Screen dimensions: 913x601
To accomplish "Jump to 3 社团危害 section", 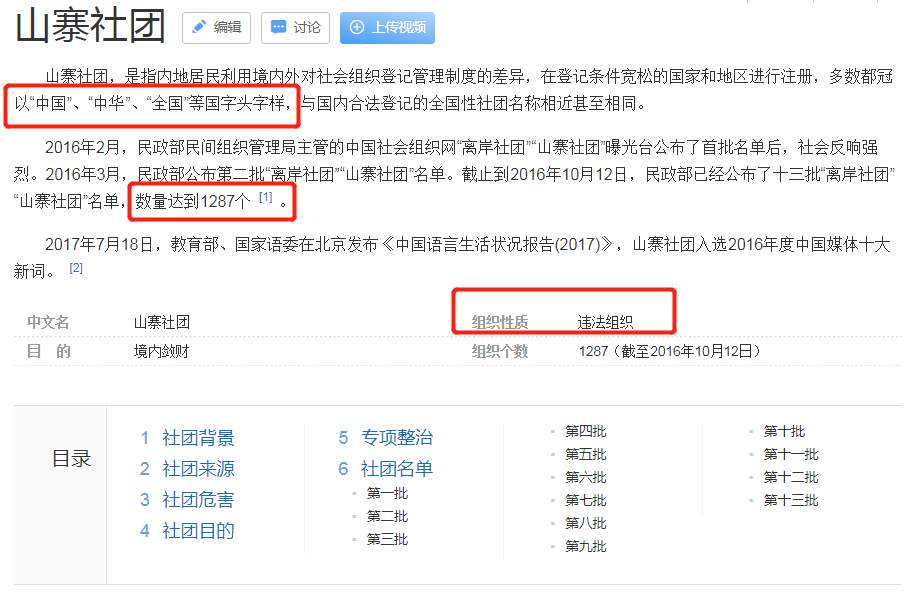I will [187, 499].
